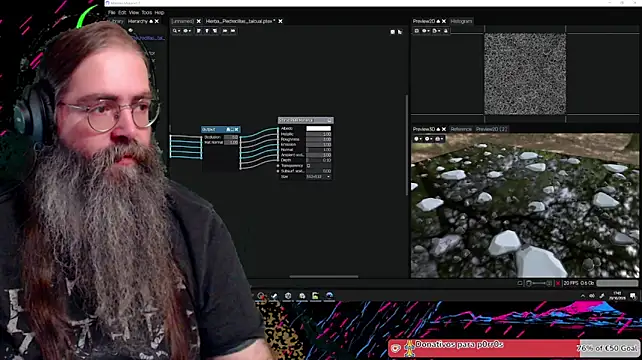Adjust the Ambient occlusion slider

click(x=319, y=155)
